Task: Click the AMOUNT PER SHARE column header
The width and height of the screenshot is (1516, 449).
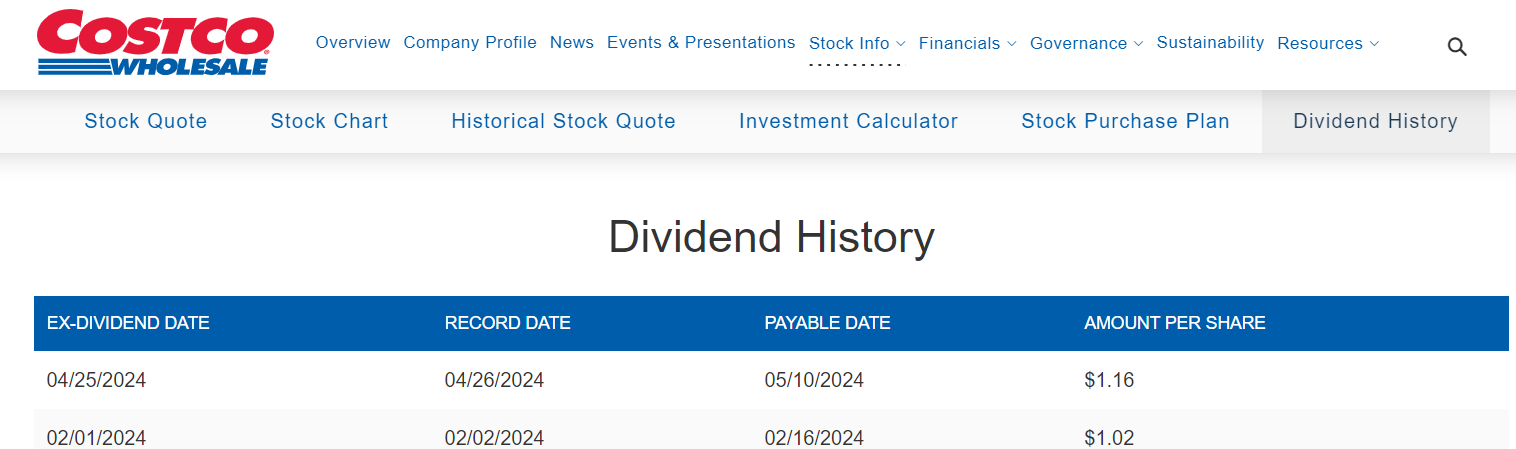Action: coord(1175,323)
